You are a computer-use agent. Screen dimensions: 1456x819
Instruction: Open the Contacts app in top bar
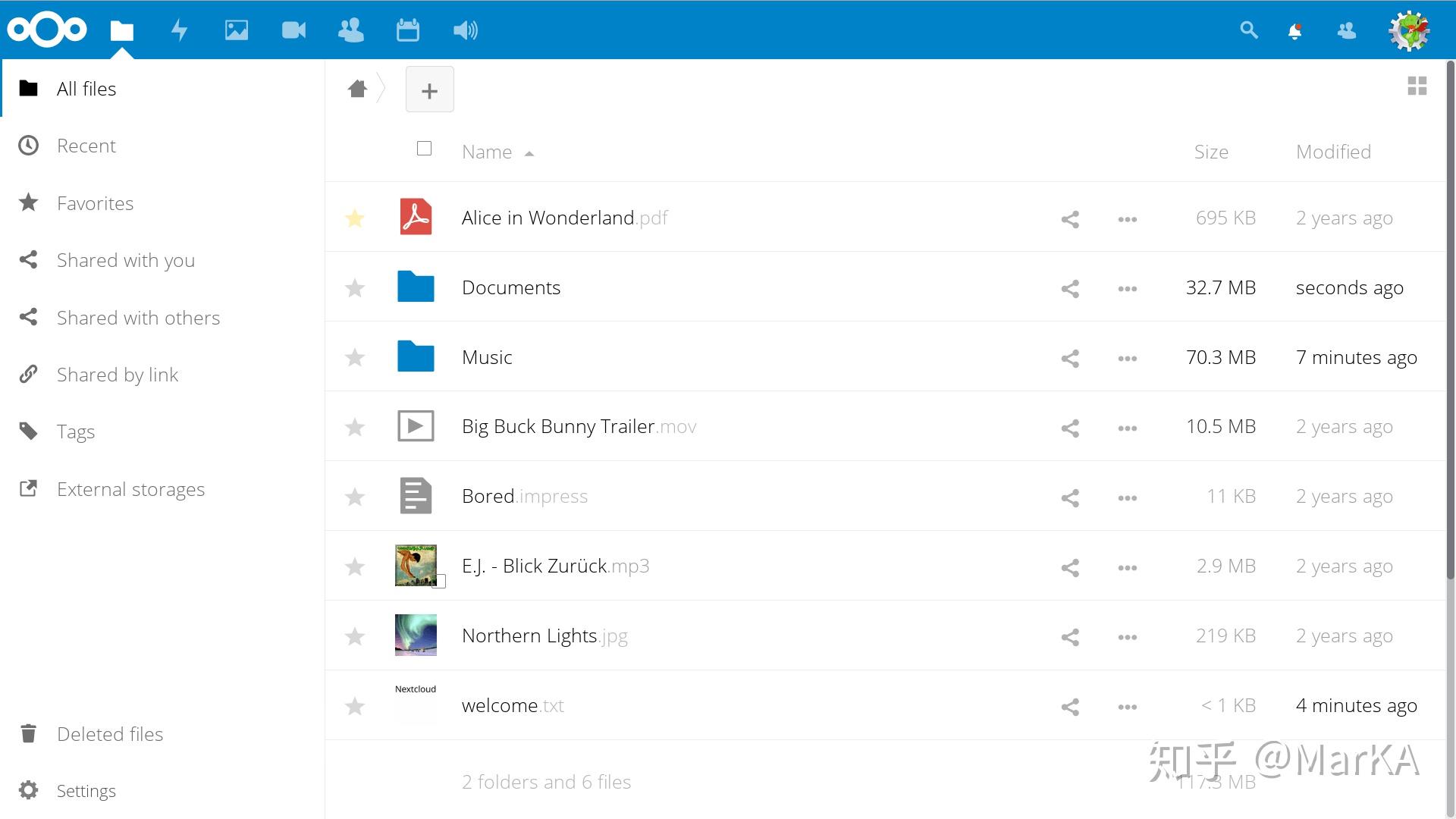(351, 30)
